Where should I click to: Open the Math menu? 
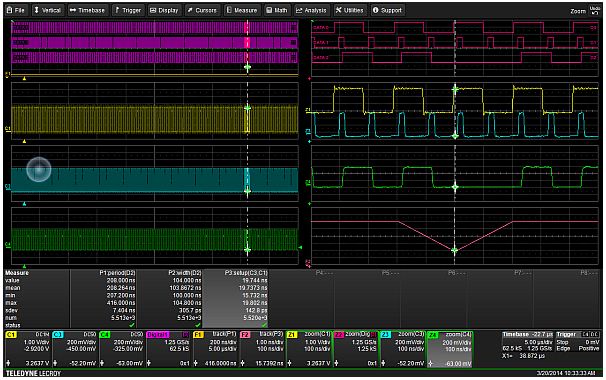277,10
